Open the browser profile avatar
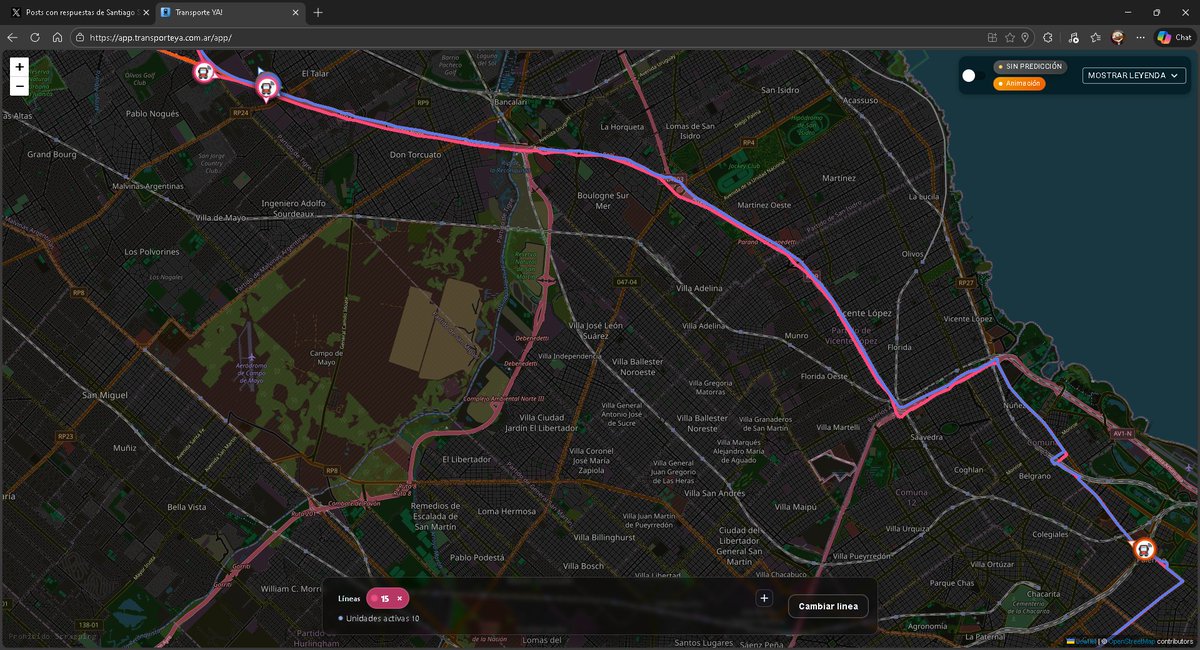 tap(1119, 37)
